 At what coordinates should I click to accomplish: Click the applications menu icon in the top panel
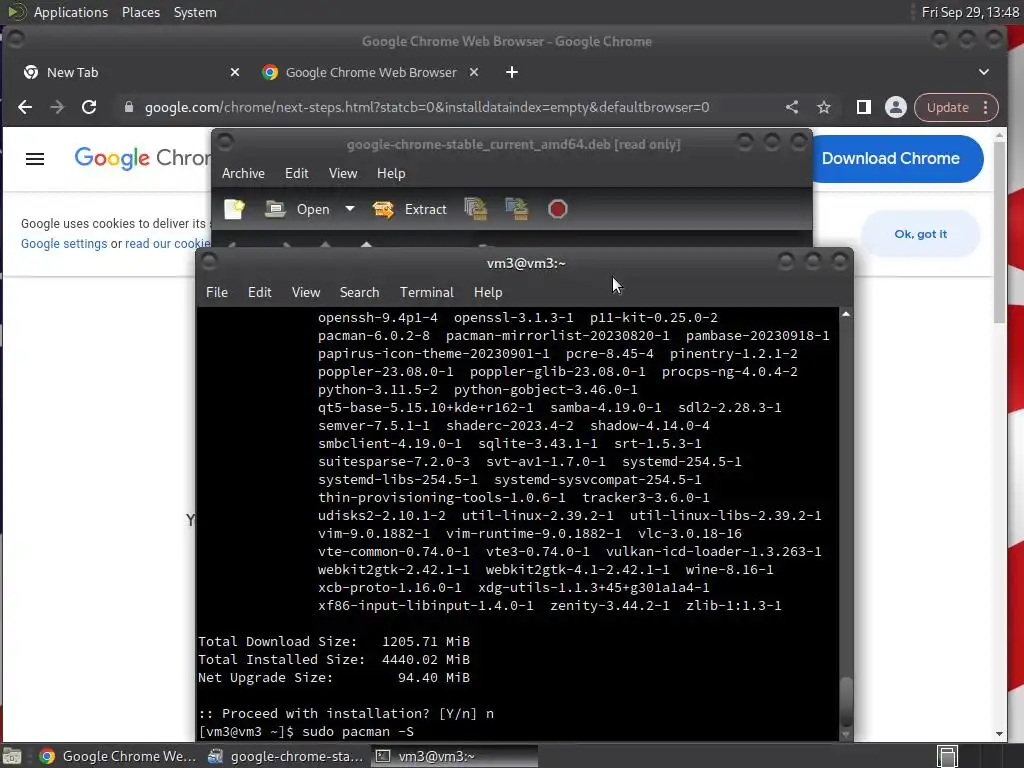[16, 12]
